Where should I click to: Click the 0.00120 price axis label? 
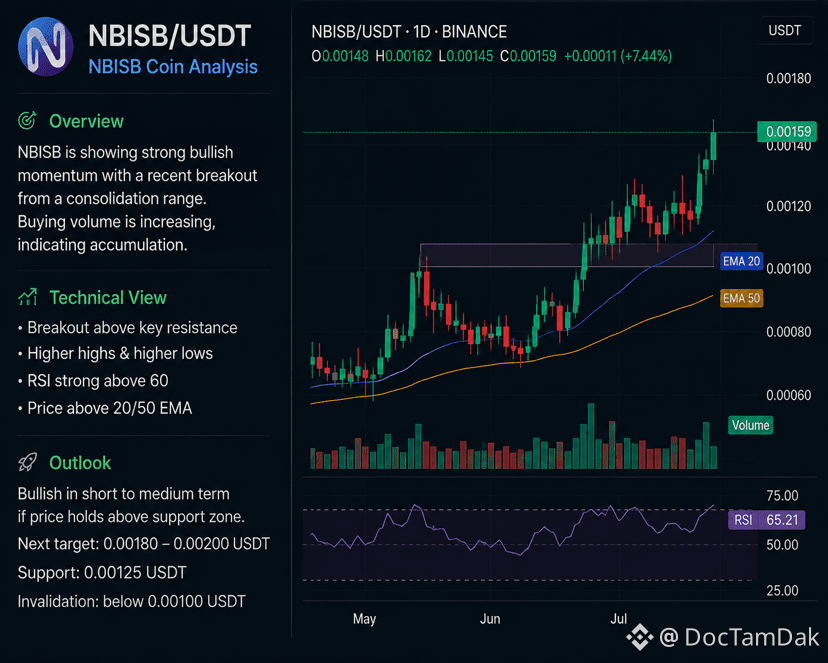[x=788, y=206]
